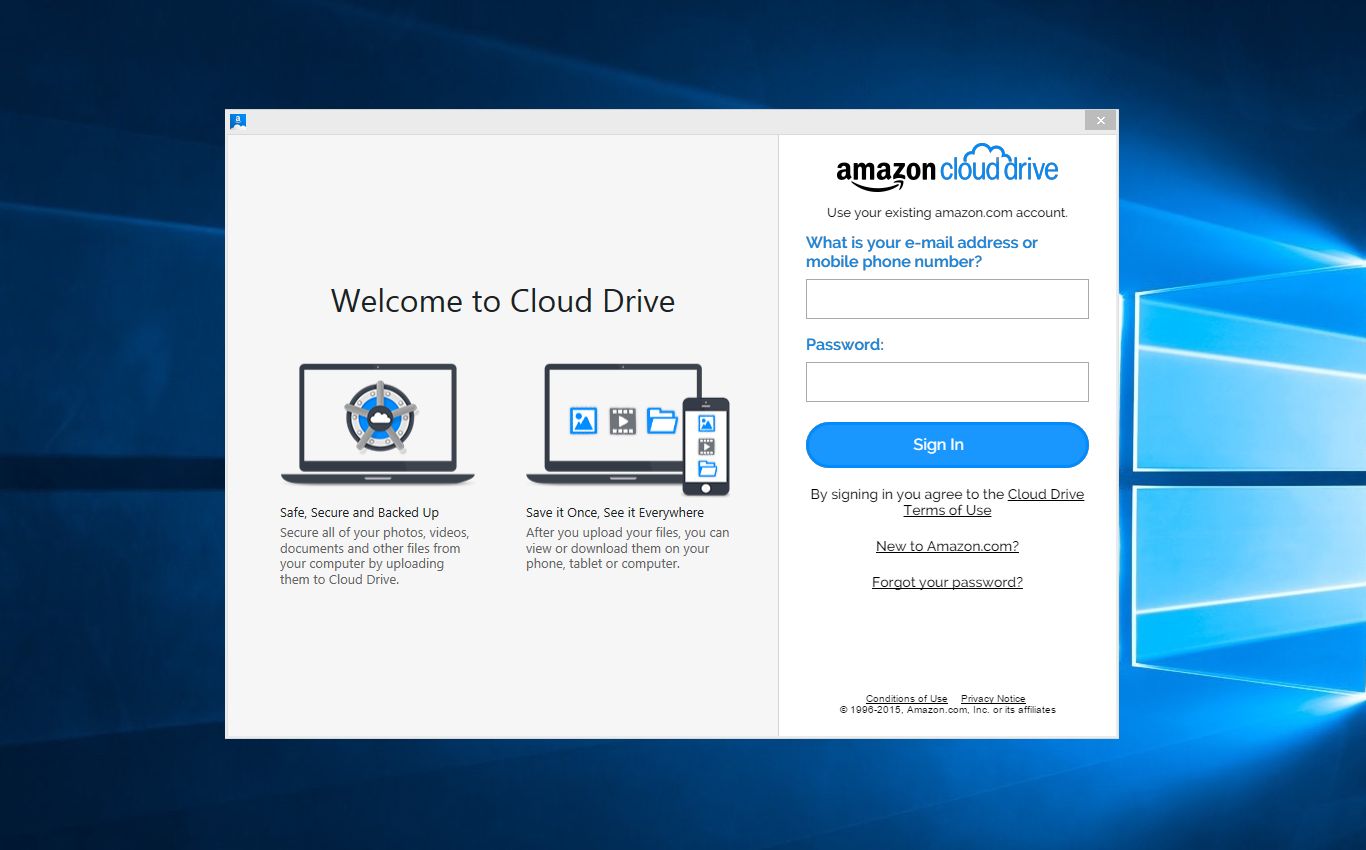Click the amazon cloud drive logo
1366x850 pixels.
[947, 168]
